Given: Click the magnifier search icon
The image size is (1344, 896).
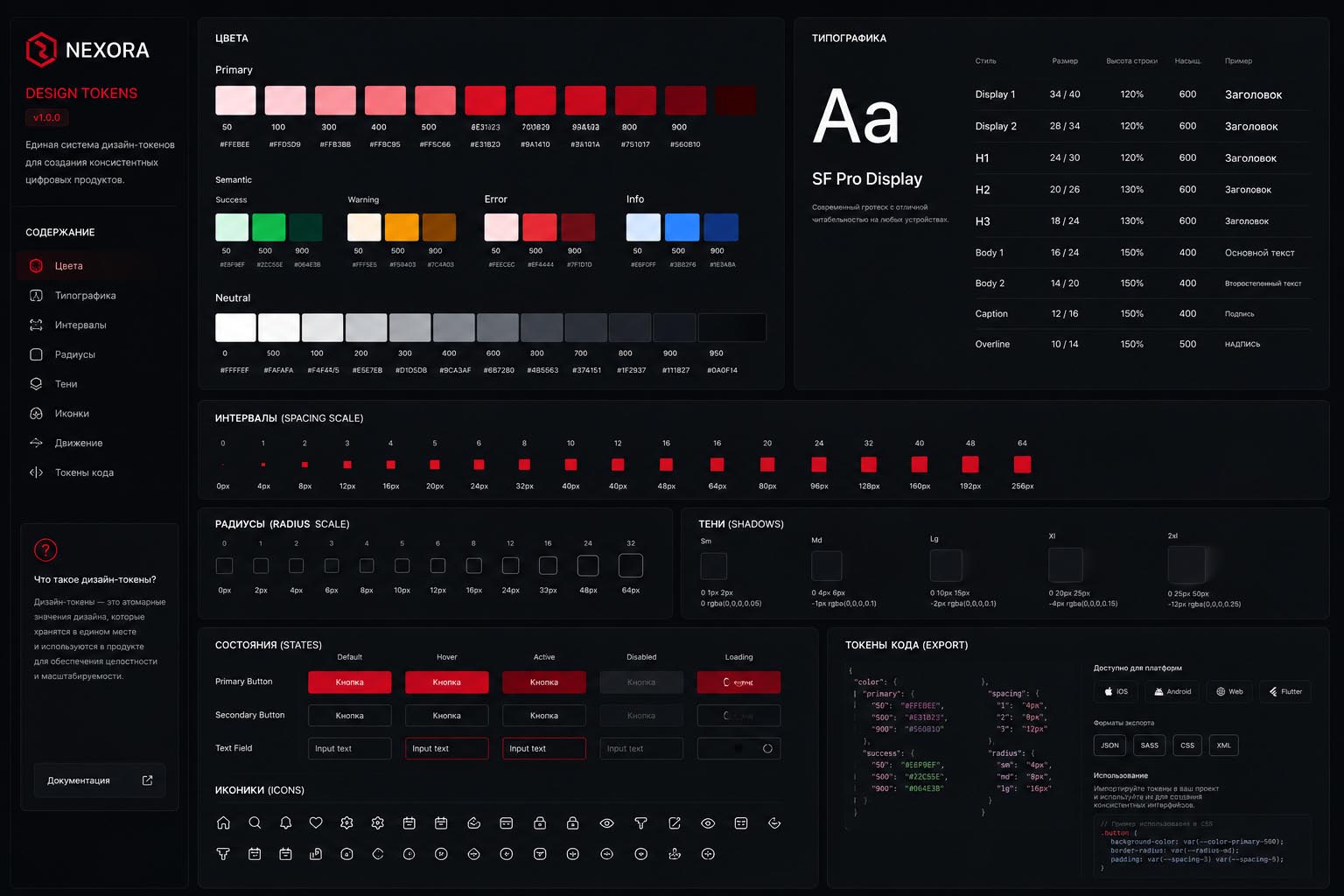Looking at the screenshot, I should tap(255, 822).
